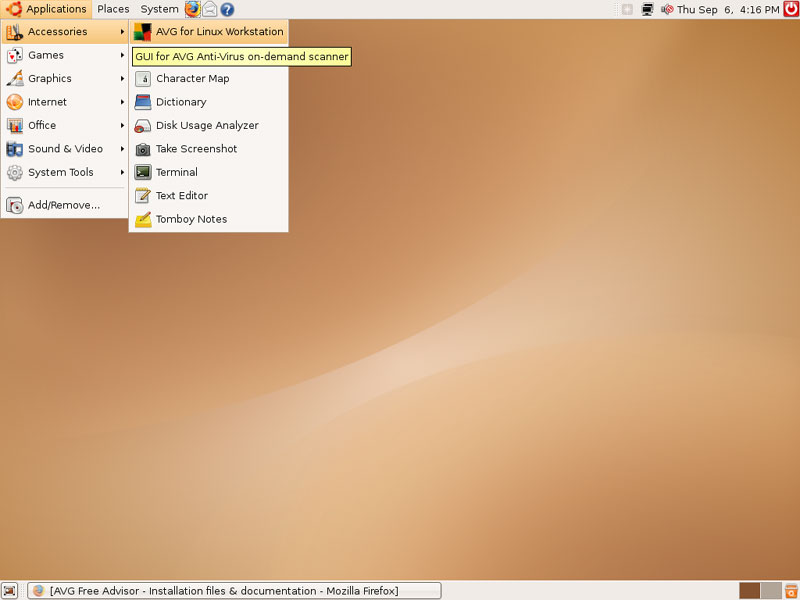Open the clock showing Thu Sep 6
Image resolution: width=800 pixels, height=600 pixels.
728,9
